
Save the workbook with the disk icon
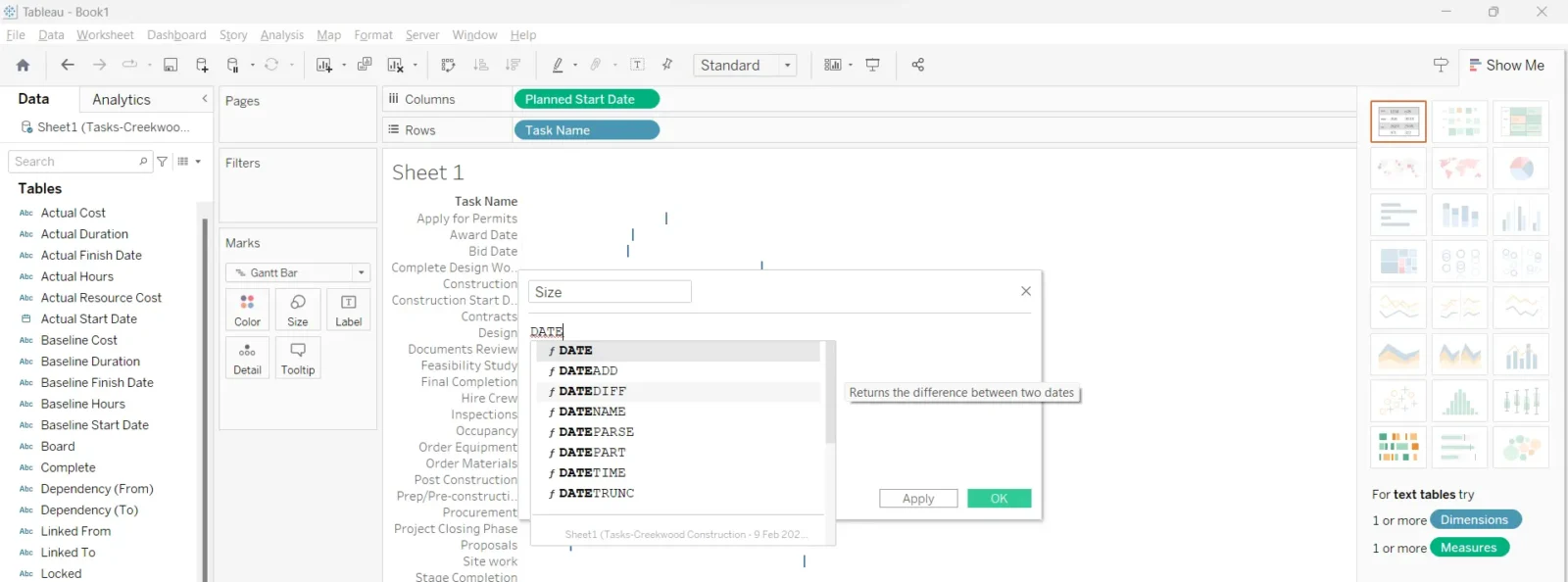171,65
